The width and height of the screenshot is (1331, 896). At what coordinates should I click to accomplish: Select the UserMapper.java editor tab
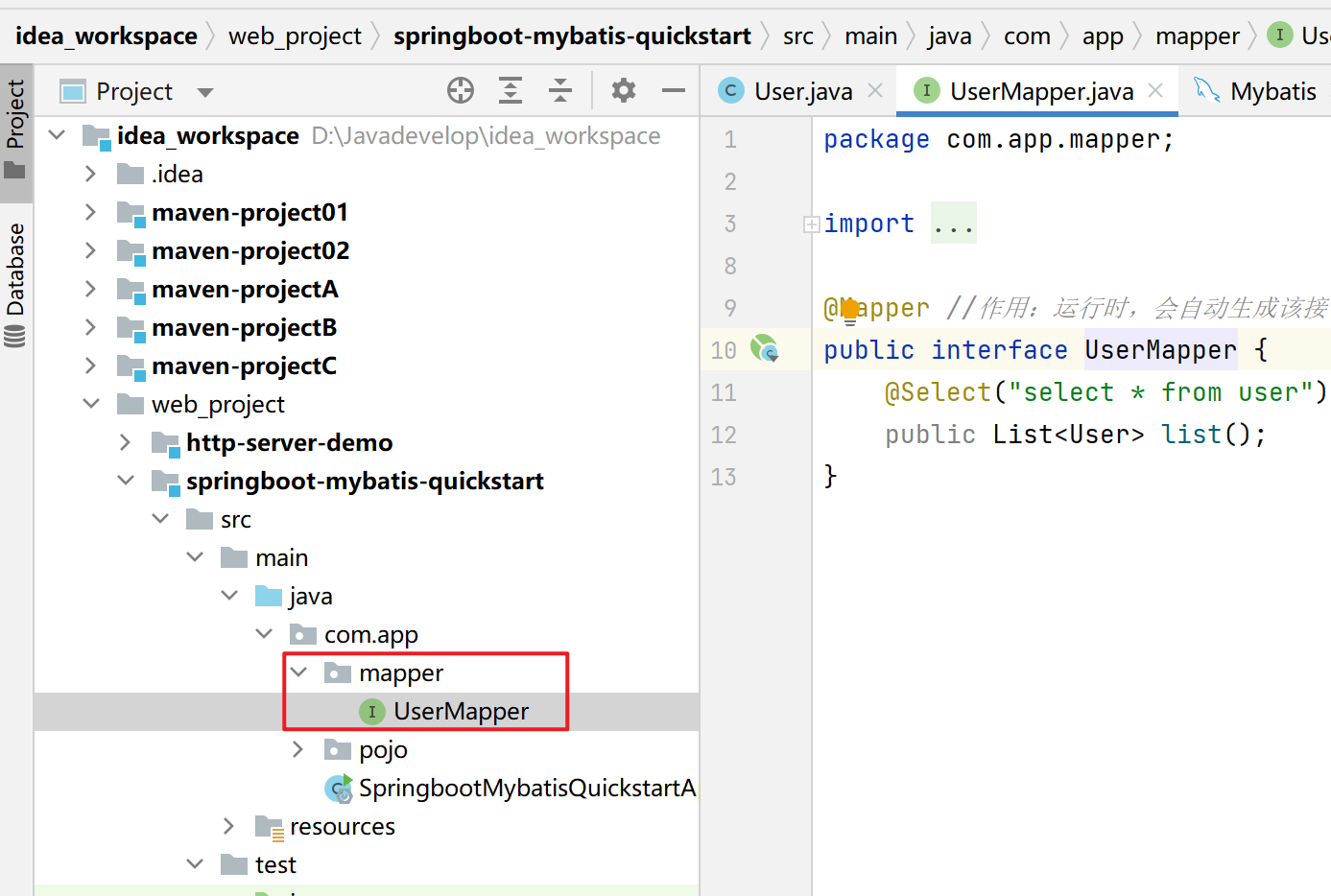(x=1041, y=91)
